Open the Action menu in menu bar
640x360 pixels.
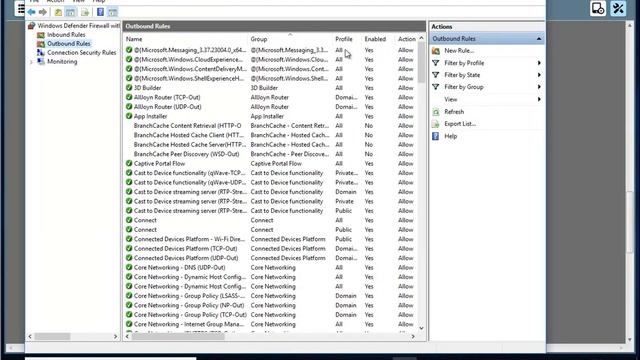coord(56,1)
